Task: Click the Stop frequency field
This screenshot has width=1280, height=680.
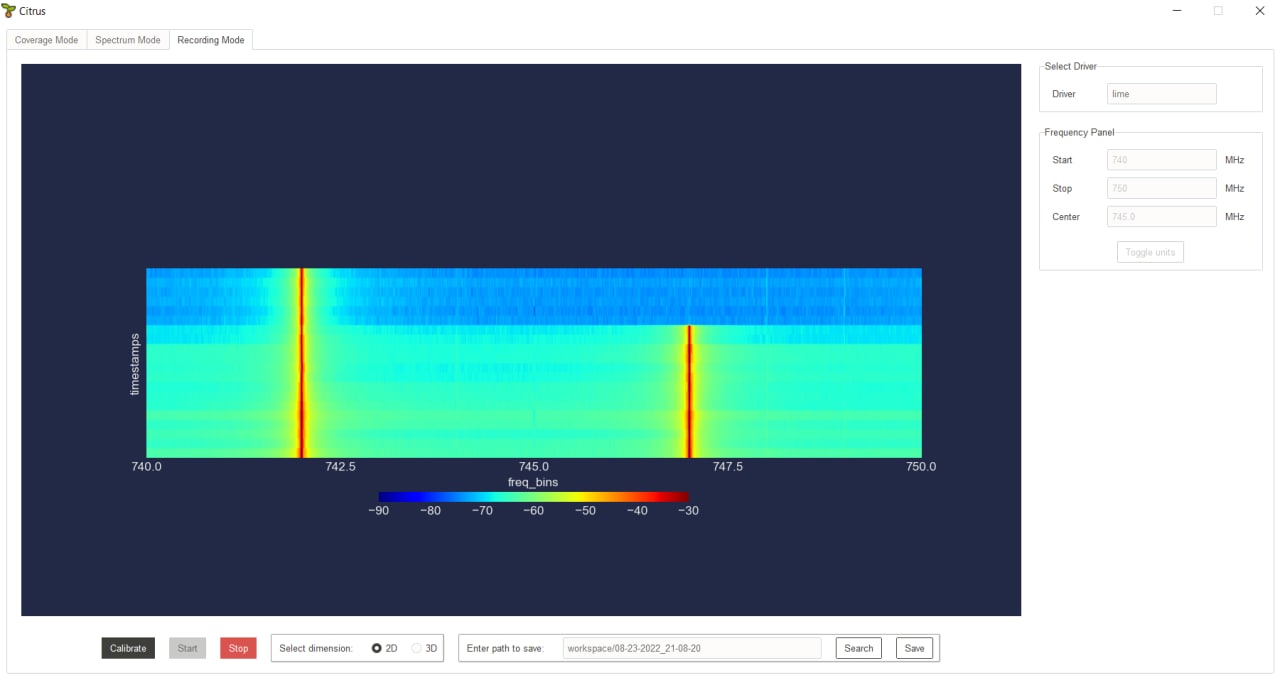Action: pos(1162,188)
